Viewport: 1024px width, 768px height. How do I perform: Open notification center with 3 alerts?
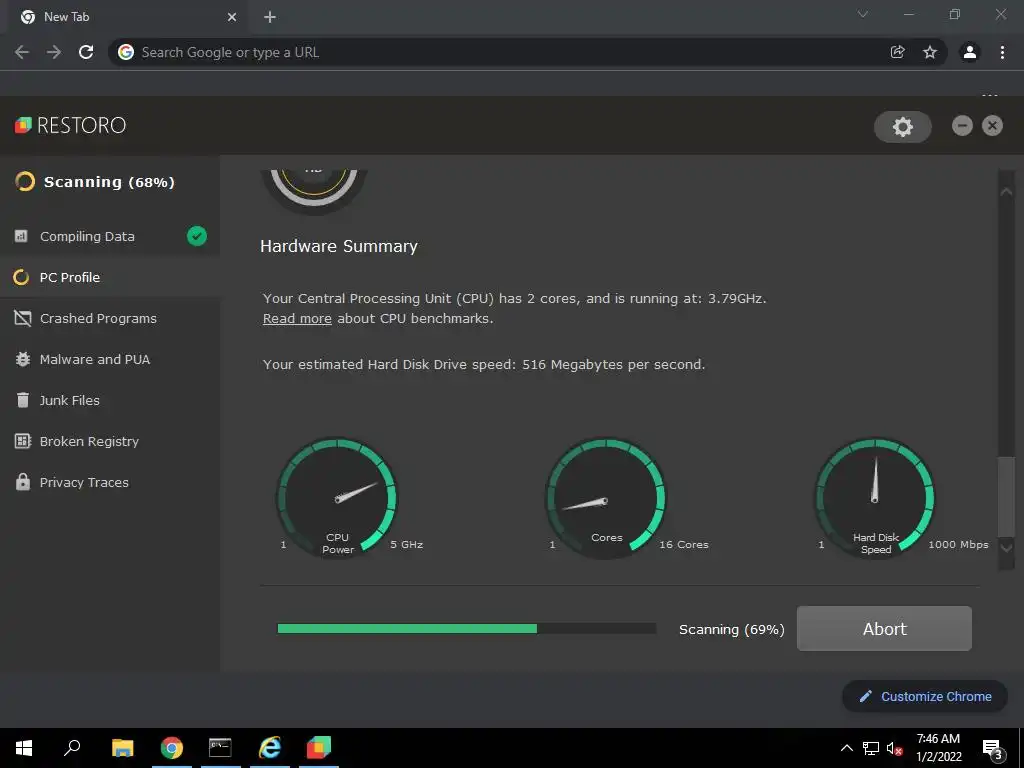(x=992, y=749)
